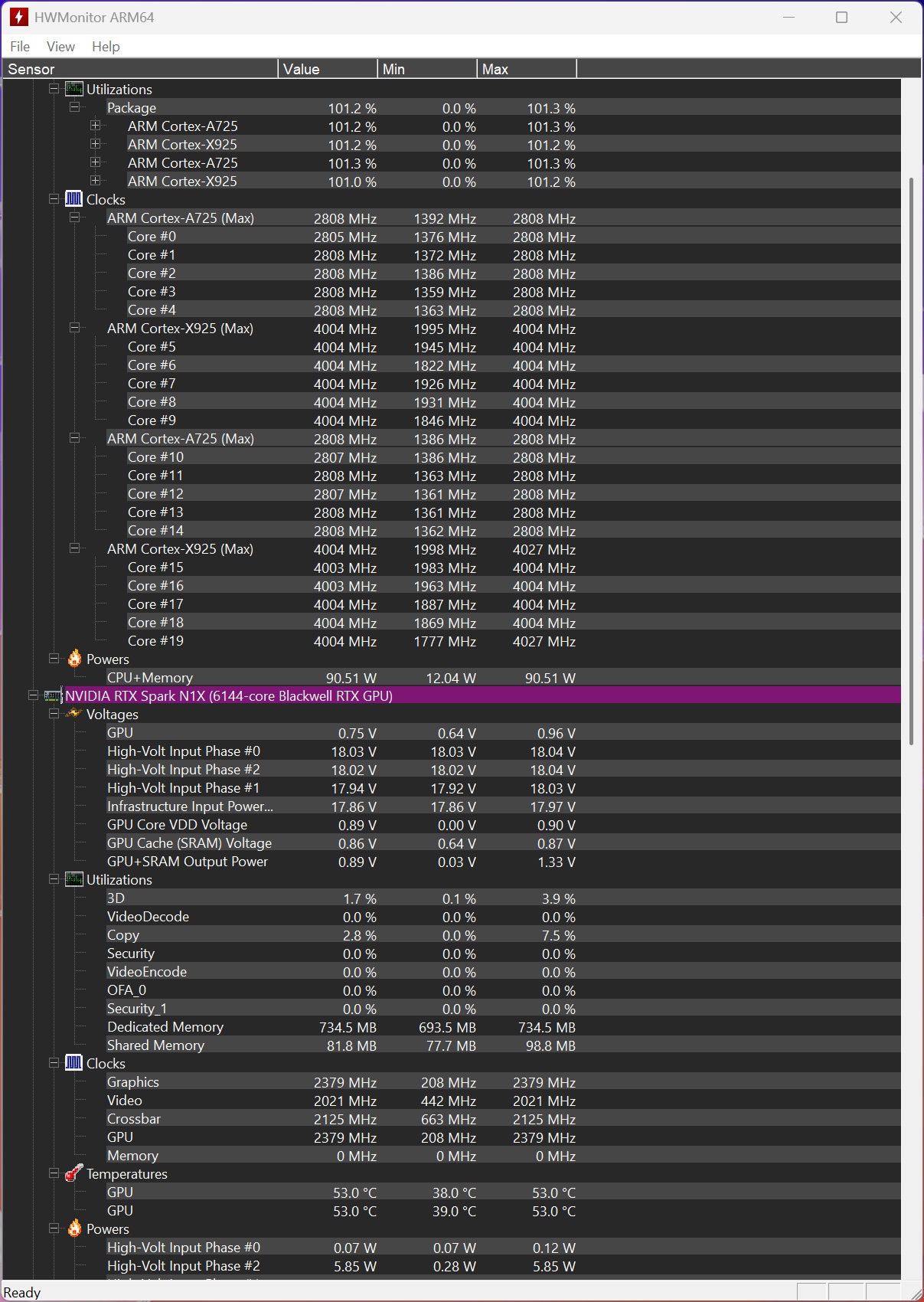Image resolution: width=924 pixels, height=1302 pixels.
Task: Collapse the Cortex-X925 (Max) group with Core #5
Action: (x=74, y=328)
